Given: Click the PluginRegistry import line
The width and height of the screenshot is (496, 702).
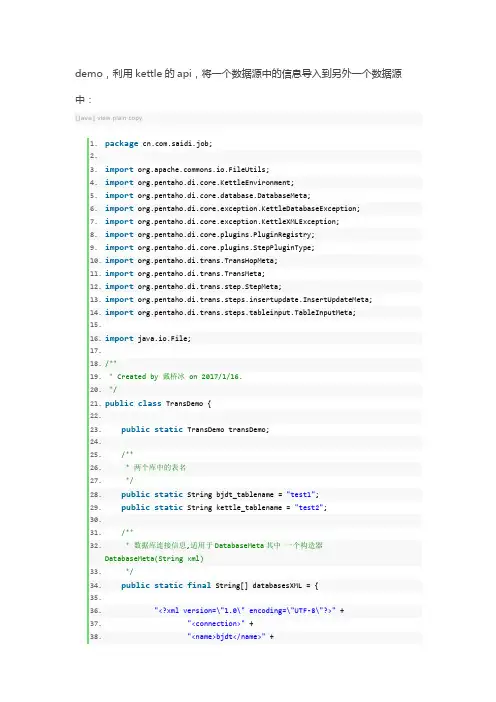Looking at the screenshot, I should coord(210,235).
